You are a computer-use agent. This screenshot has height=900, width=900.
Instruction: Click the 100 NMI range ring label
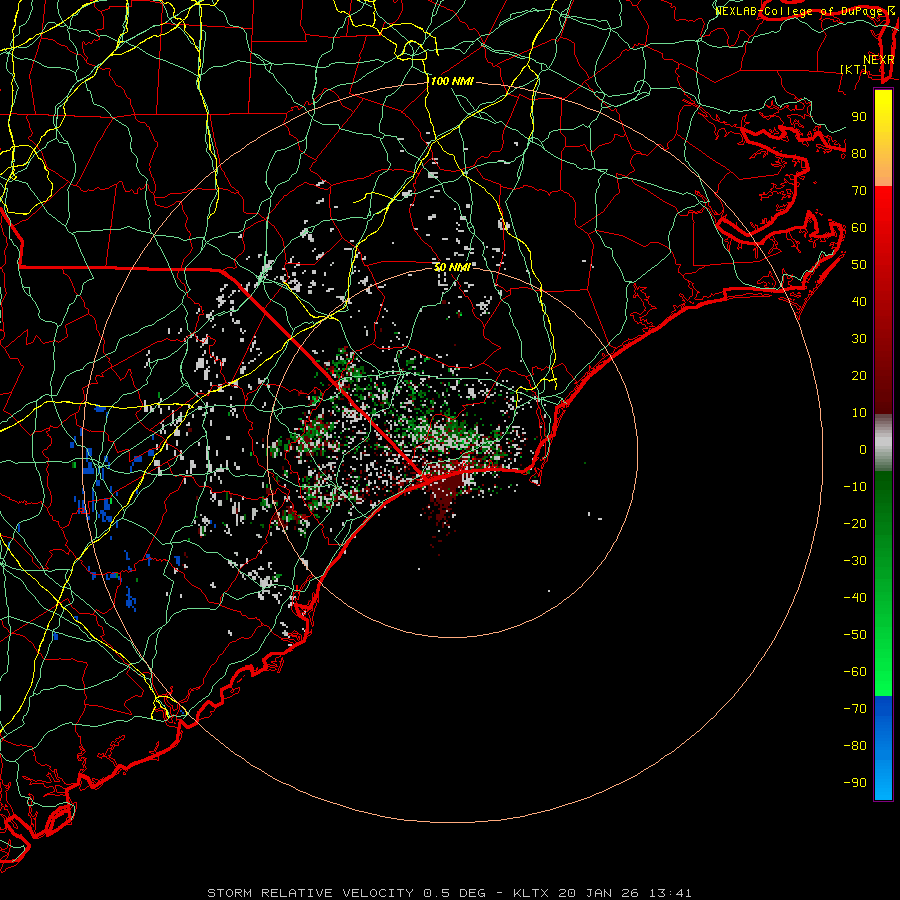[452, 82]
